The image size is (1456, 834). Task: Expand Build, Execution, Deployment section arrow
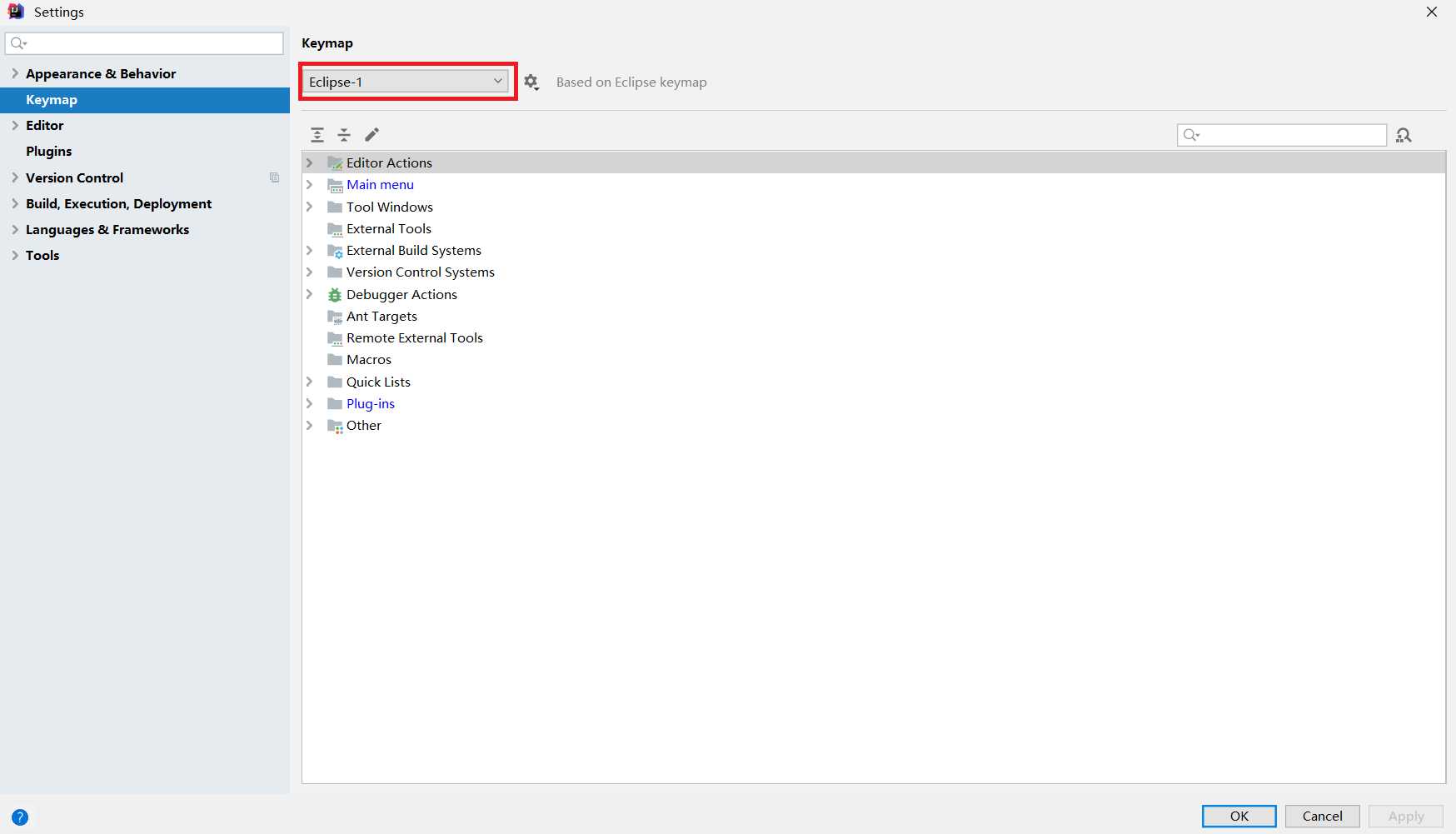point(15,203)
